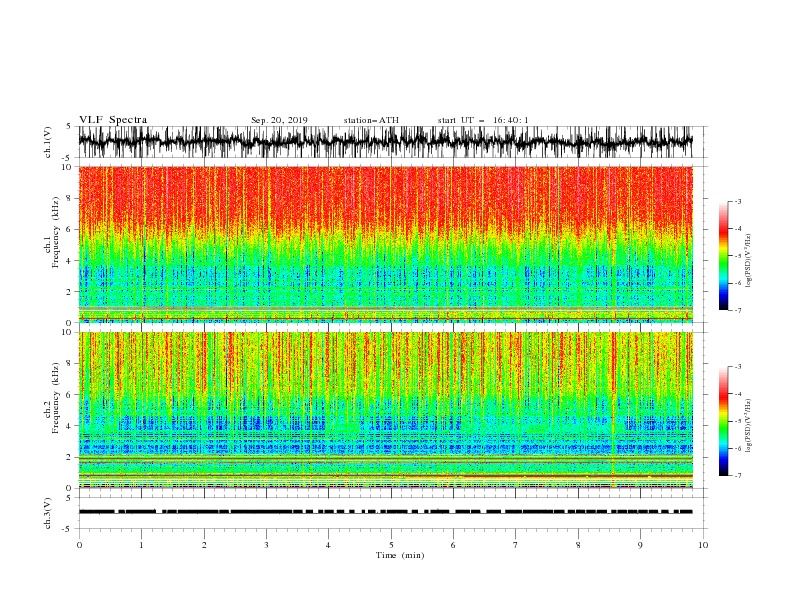Image resolution: width=792 pixels, height=612 pixels.
Task: Click the ch.3 black dashed signal trace
Action: (x=385, y=512)
